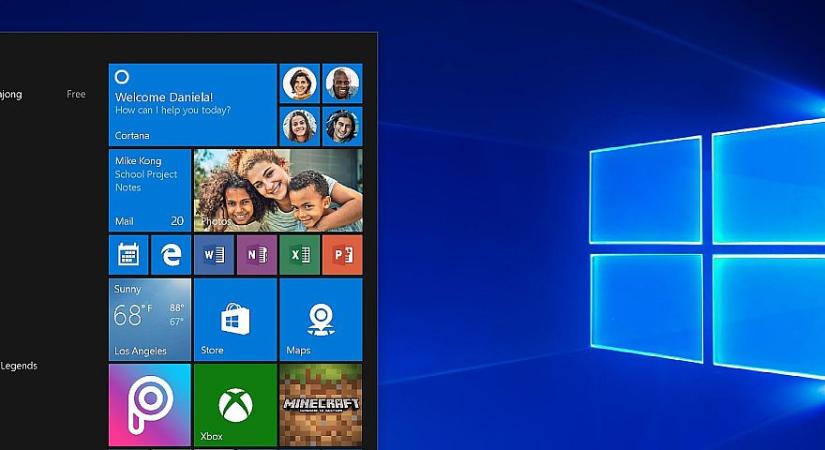Open the PowerPoint tile
Viewport: 825px width, 450px height.
(343, 255)
